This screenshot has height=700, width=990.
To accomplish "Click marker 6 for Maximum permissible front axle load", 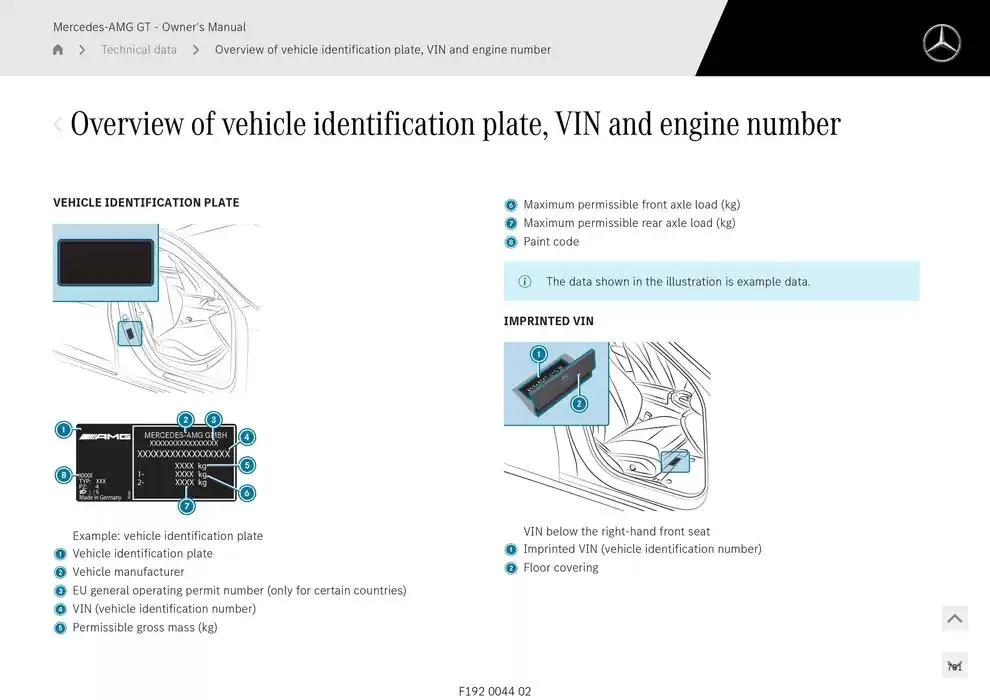I will coord(511,204).
